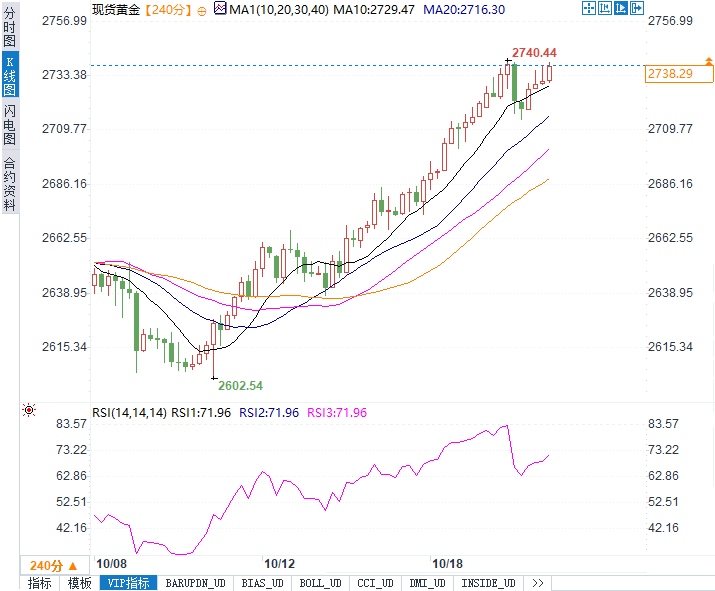Click the 【240分】 period label in chart header
Screen dimensions: 715x591
pyautogui.click(x=165, y=9)
